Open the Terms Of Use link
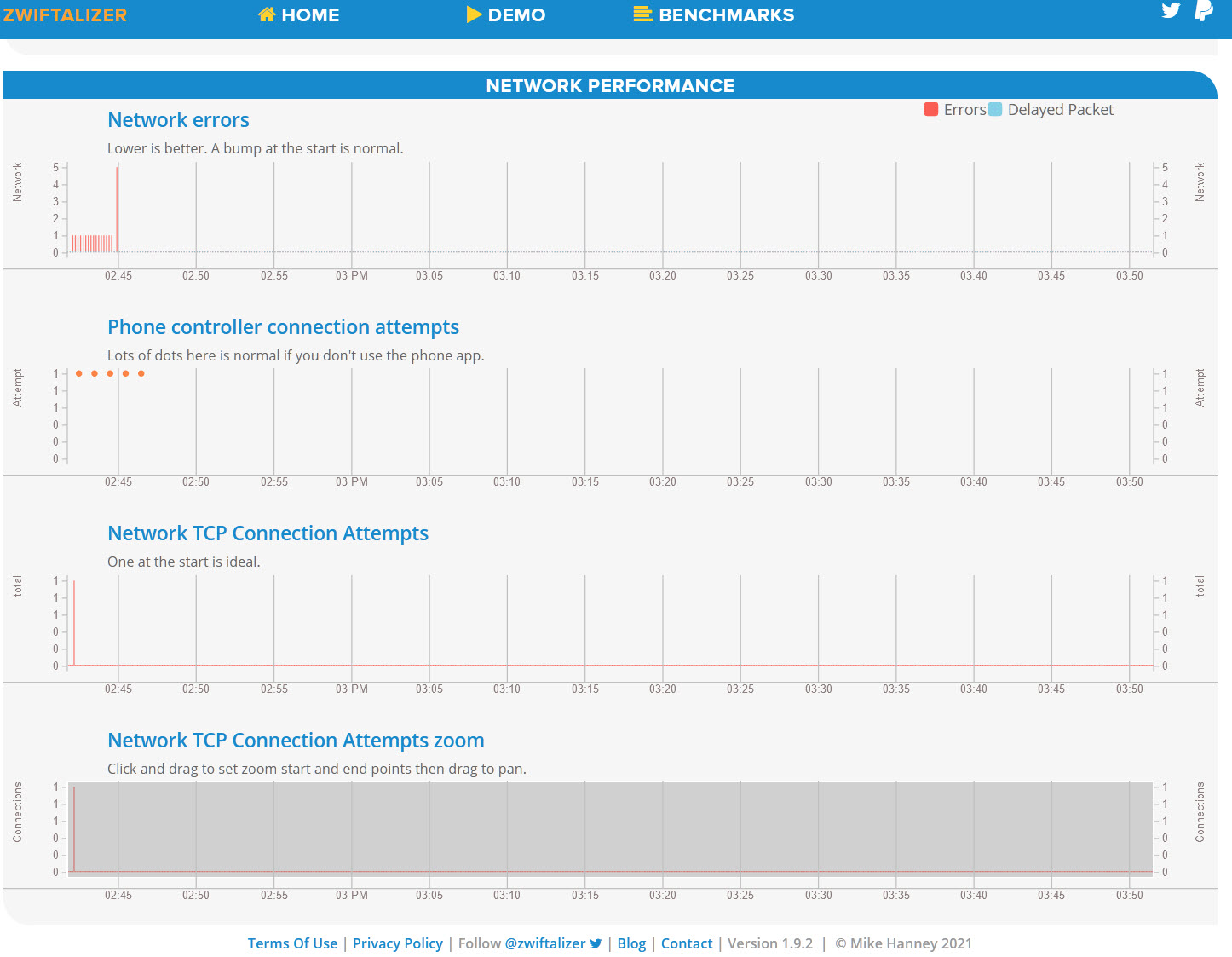Image resolution: width=1232 pixels, height=957 pixels. (x=292, y=943)
